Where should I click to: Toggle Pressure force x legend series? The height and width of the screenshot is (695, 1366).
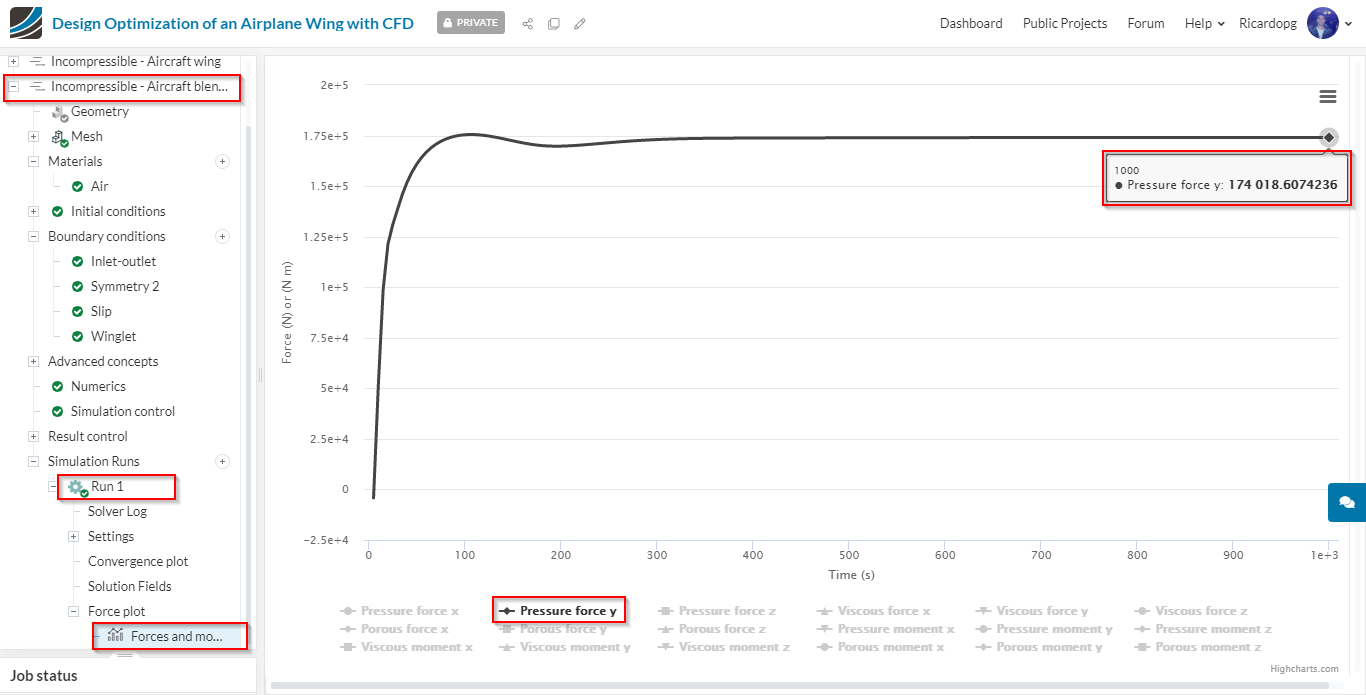(x=400, y=611)
